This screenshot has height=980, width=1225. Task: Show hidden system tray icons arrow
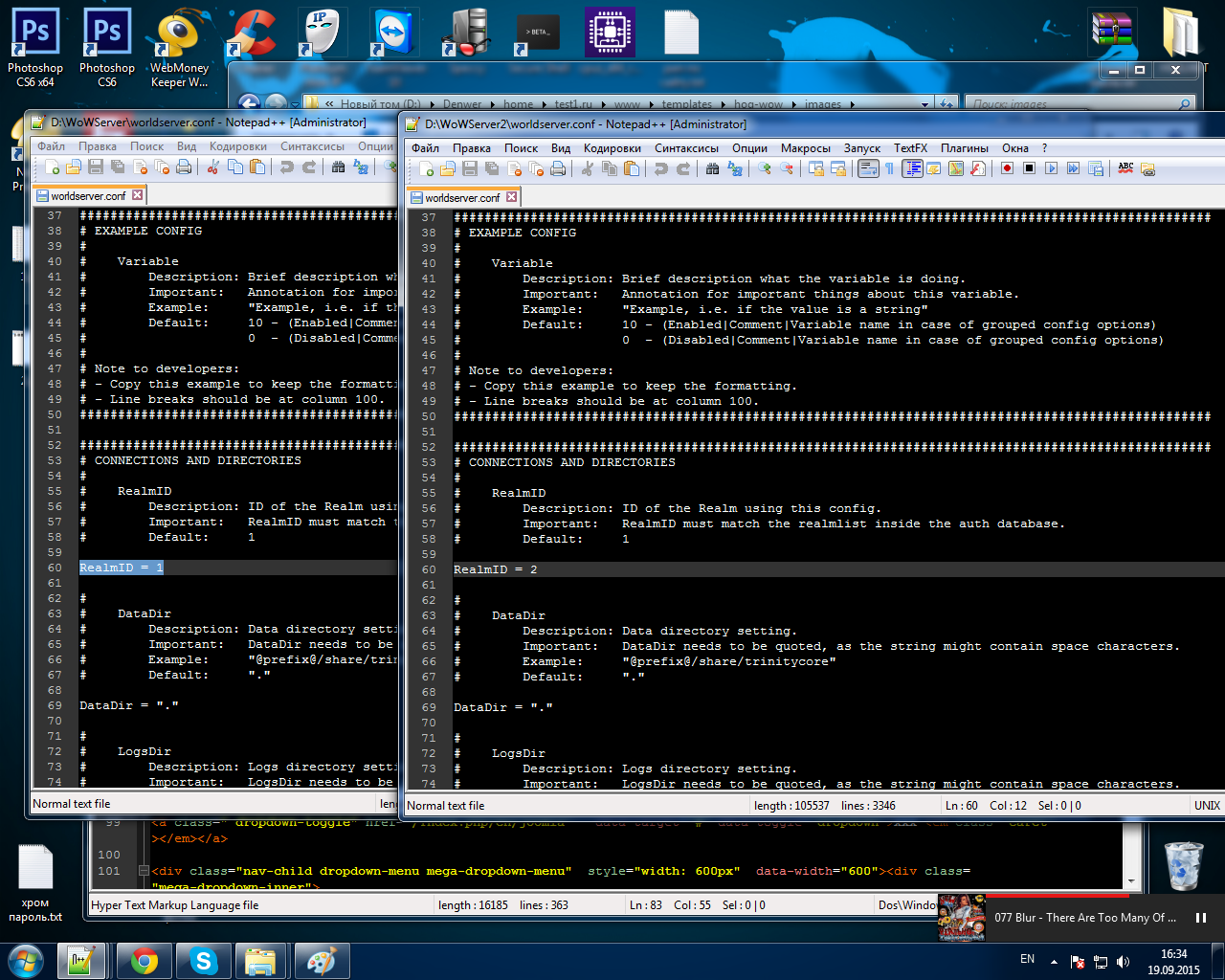pyautogui.click(x=1054, y=961)
